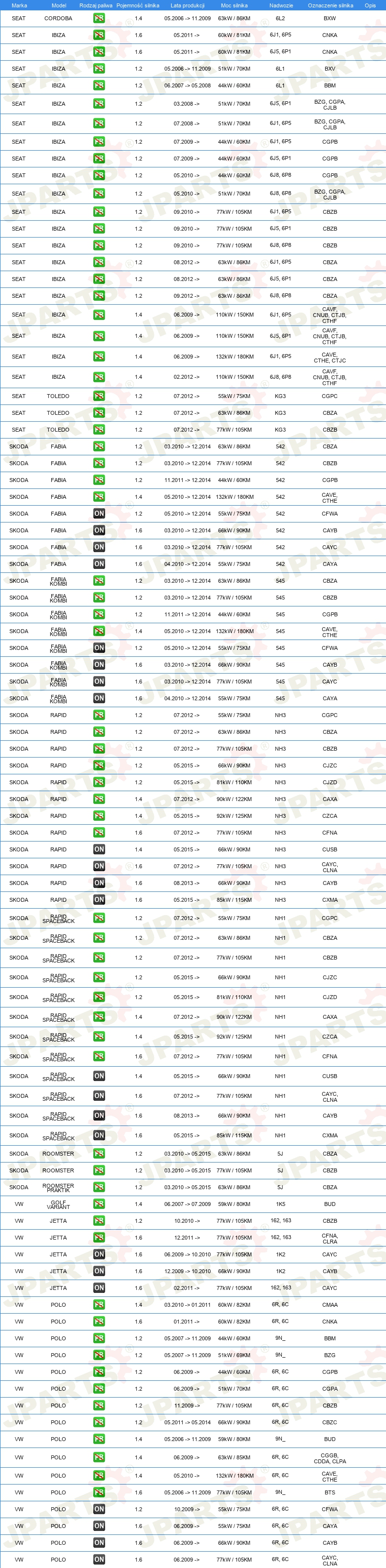Select the GOLF VARIANT model cell
386x1568 pixels.
point(58,1205)
